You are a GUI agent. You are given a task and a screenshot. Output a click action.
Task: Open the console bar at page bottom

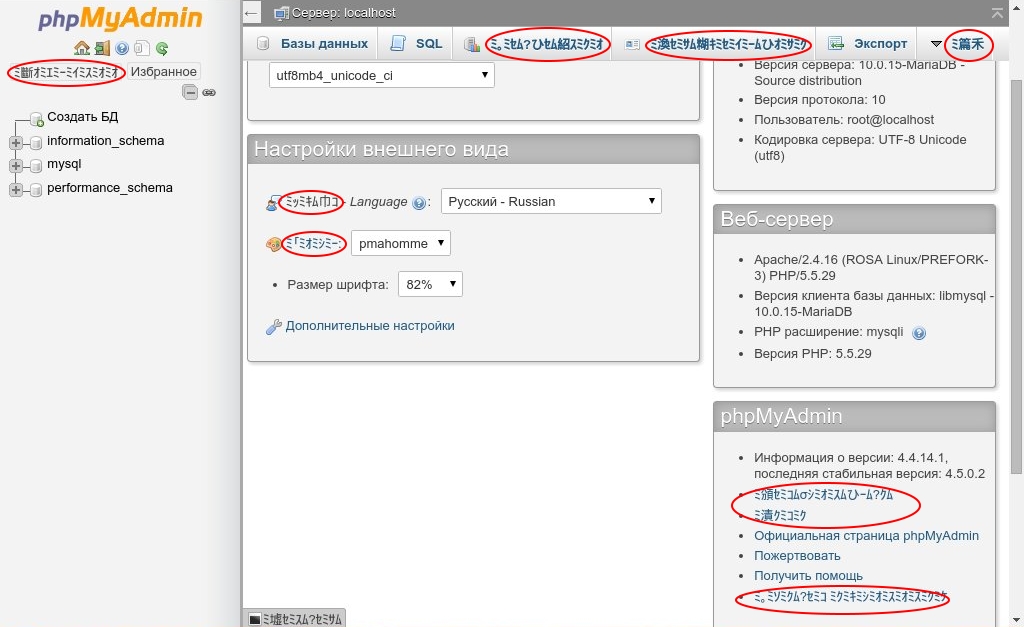pyautogui.click(x=296, y=619)
